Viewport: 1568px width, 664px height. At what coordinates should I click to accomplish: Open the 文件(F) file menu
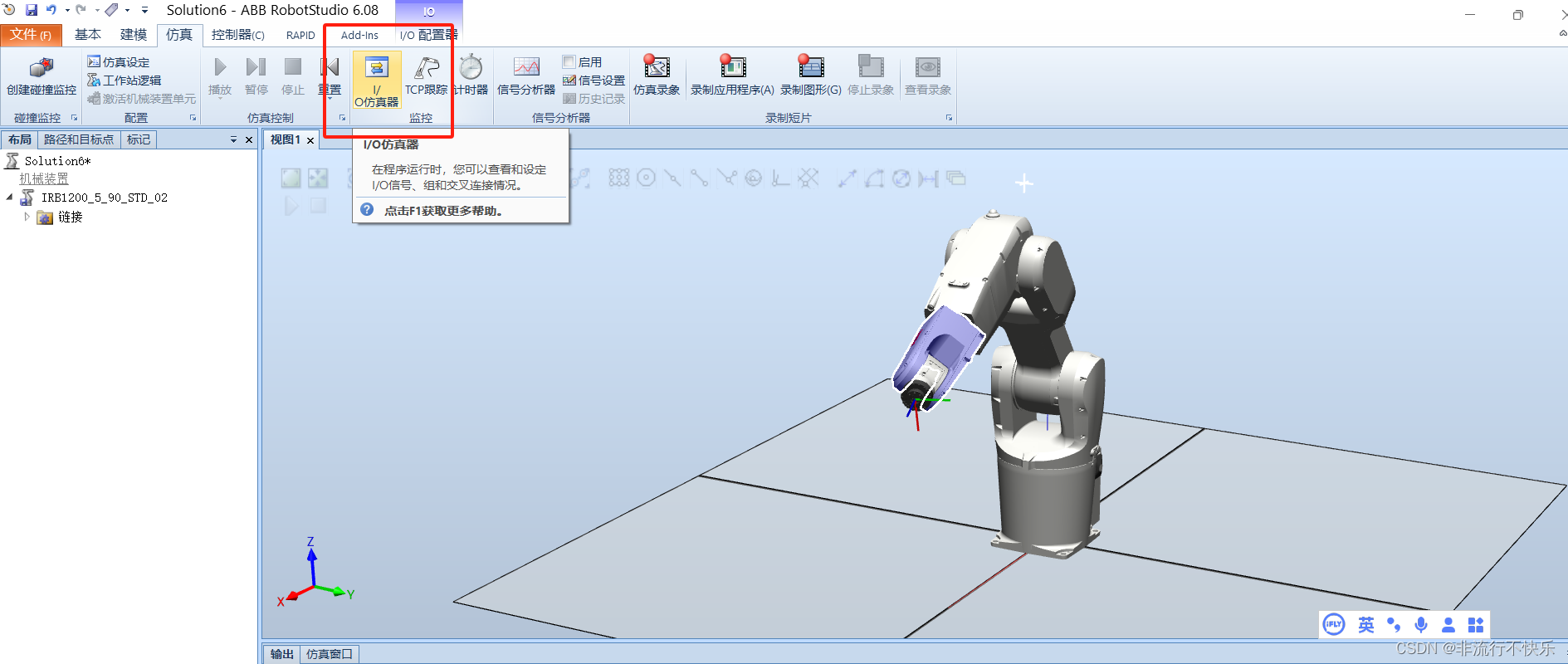coord(32,35)
